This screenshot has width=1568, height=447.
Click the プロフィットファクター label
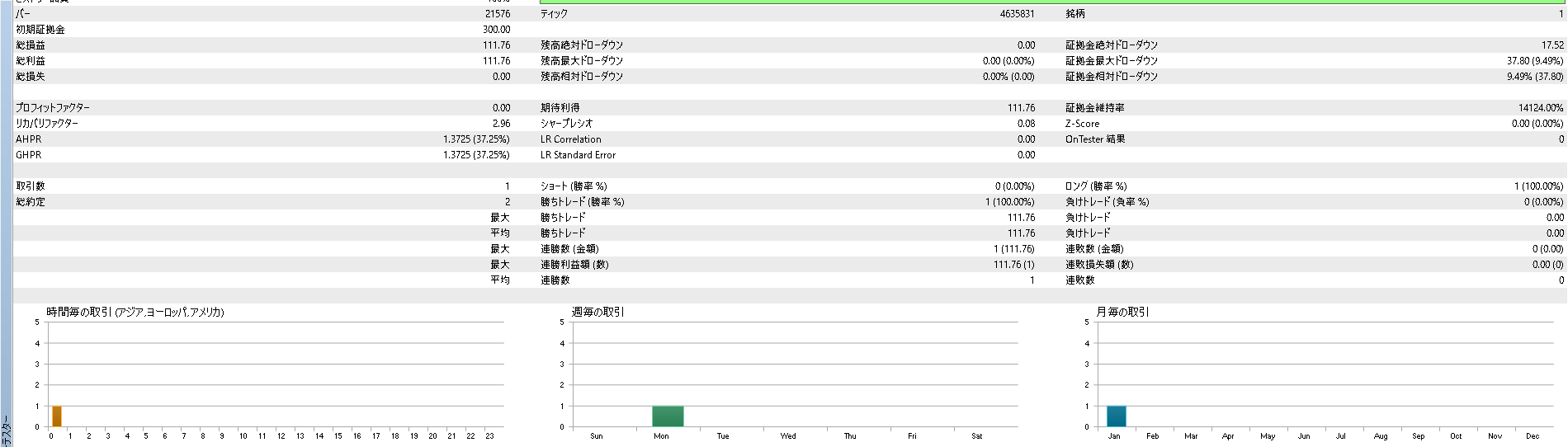click(53, 108)
